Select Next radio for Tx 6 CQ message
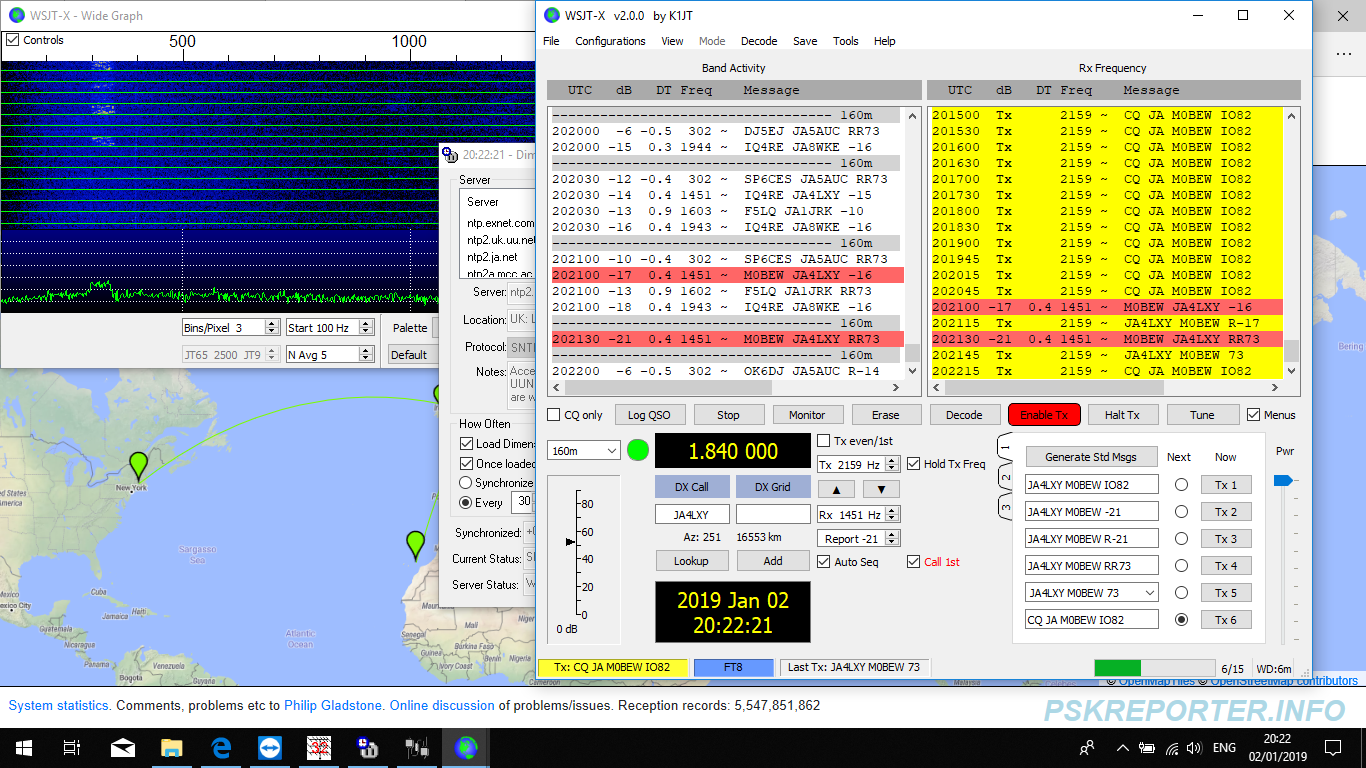The width and height of the screenshot is (1366, 768). pyautogui.click(x=1181, y=620)
